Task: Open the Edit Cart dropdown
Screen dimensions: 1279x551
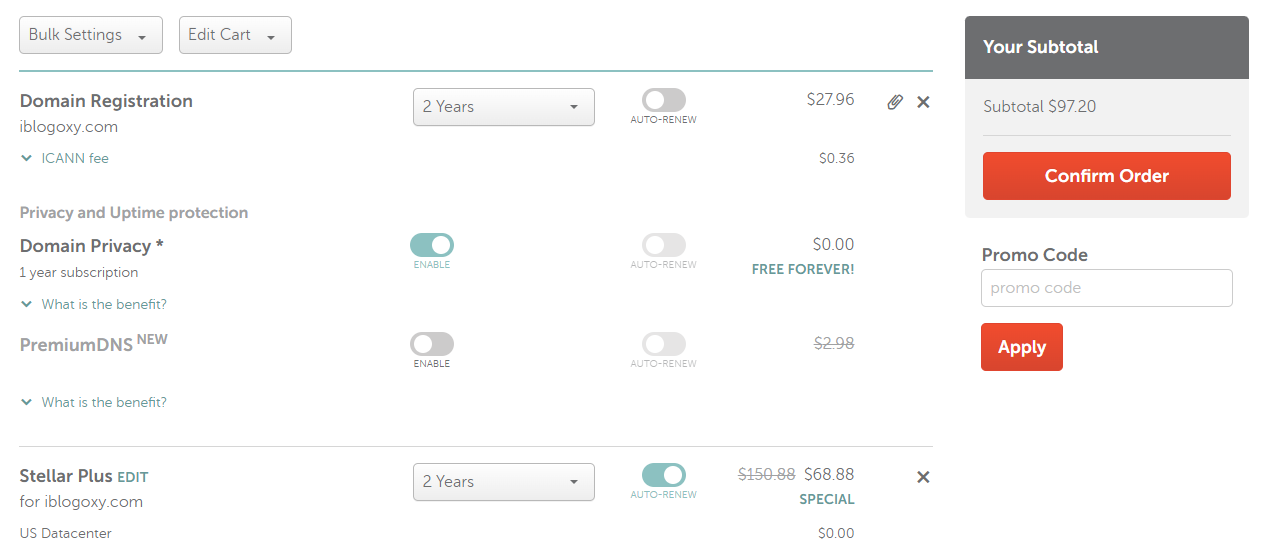Action: coord(235,35)
